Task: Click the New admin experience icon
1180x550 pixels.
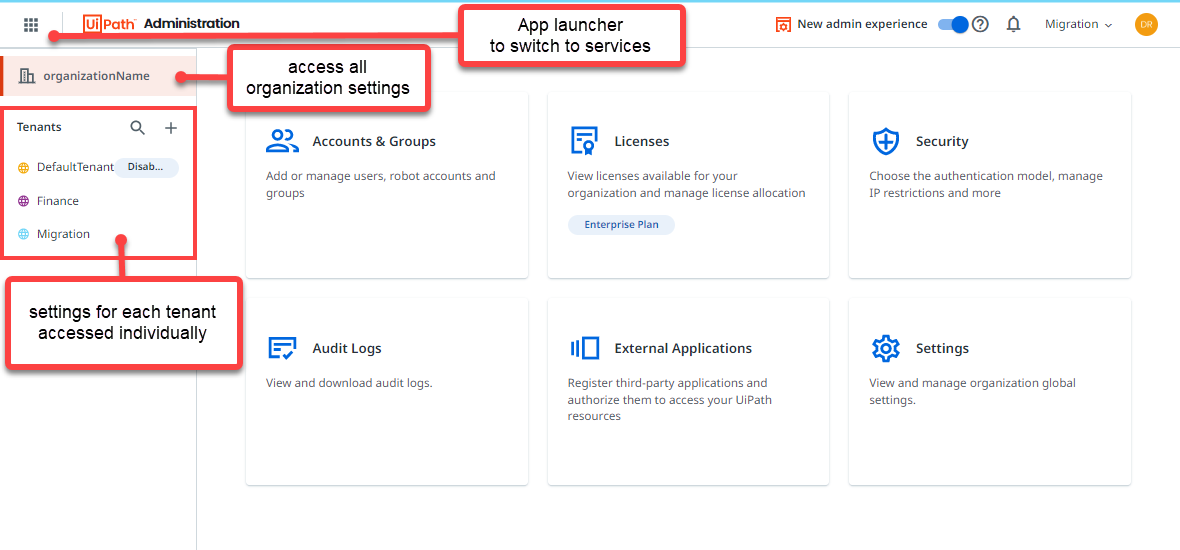Action: (x=783, y=25)
